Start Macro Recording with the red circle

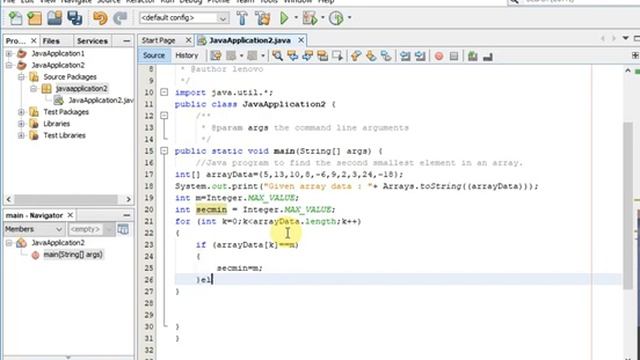pyautogui.click(x=439, y=56)
